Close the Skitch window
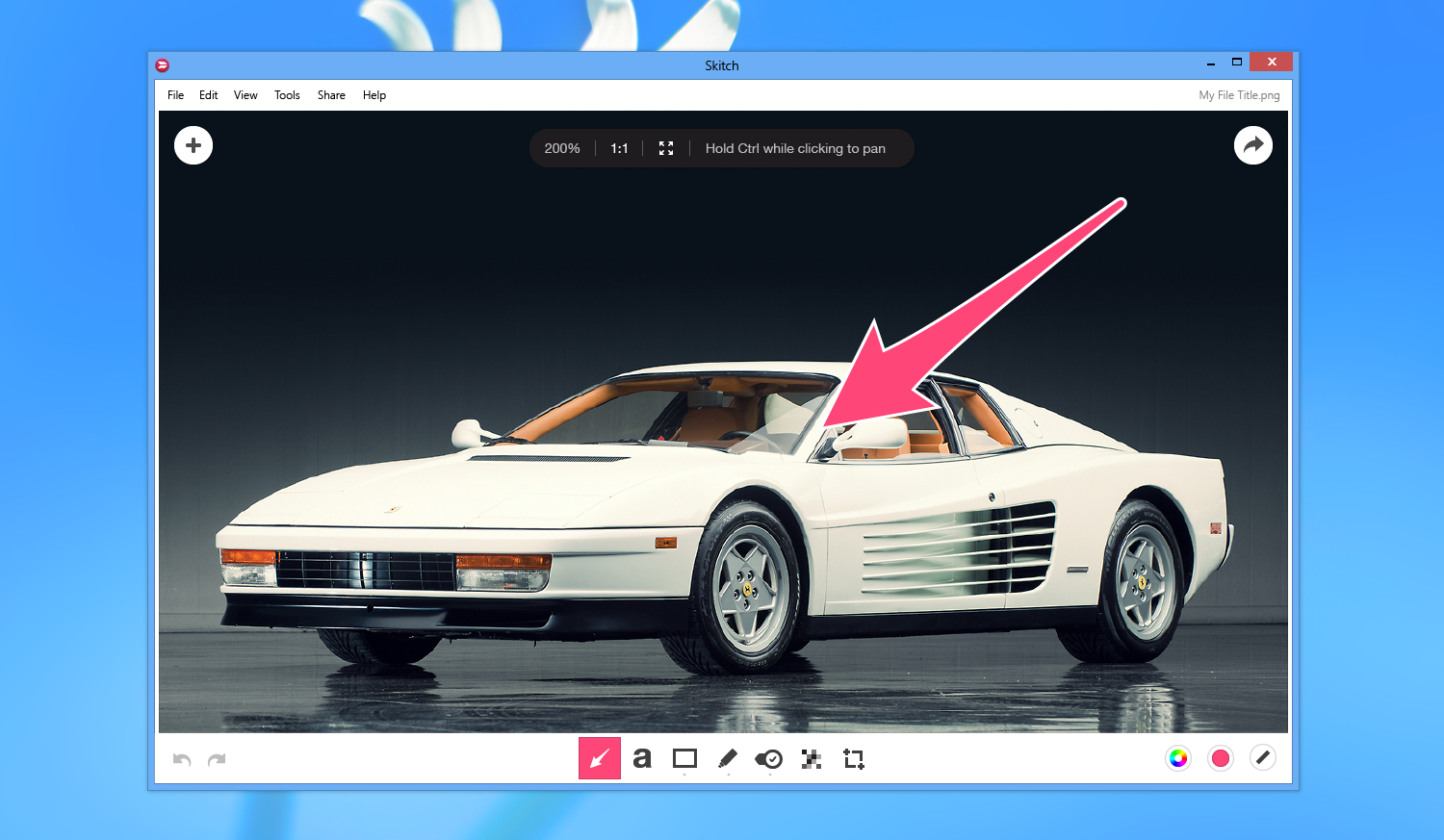This screenshot has height=840, width=1444. 1272,62
